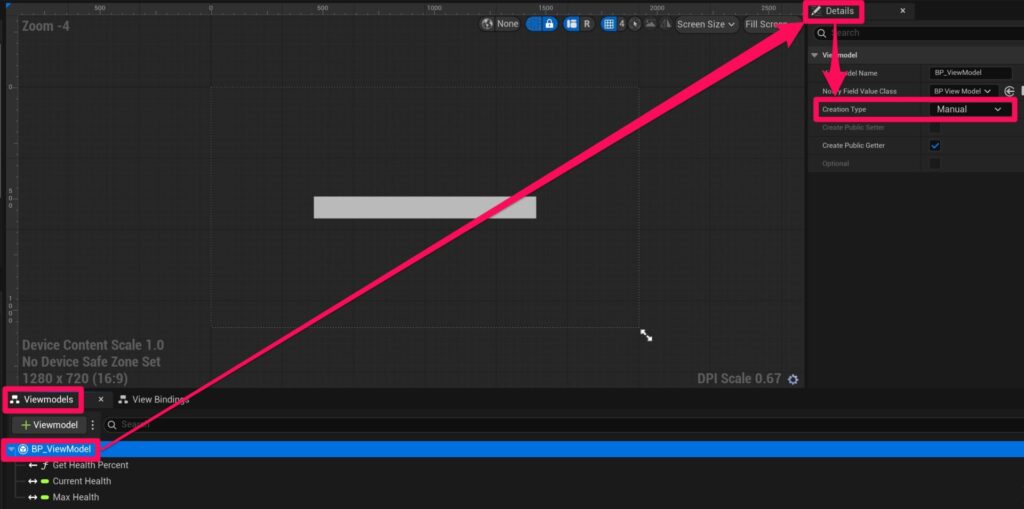Toggle the grid snapping icon

click(609, 24)
